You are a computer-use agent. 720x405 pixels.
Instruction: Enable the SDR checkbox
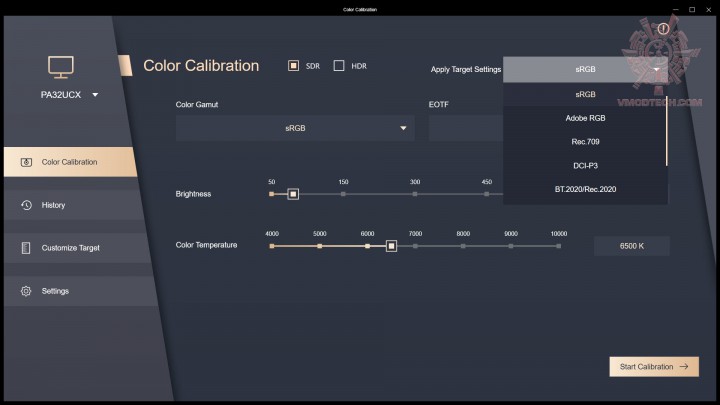tap(293, 66)
